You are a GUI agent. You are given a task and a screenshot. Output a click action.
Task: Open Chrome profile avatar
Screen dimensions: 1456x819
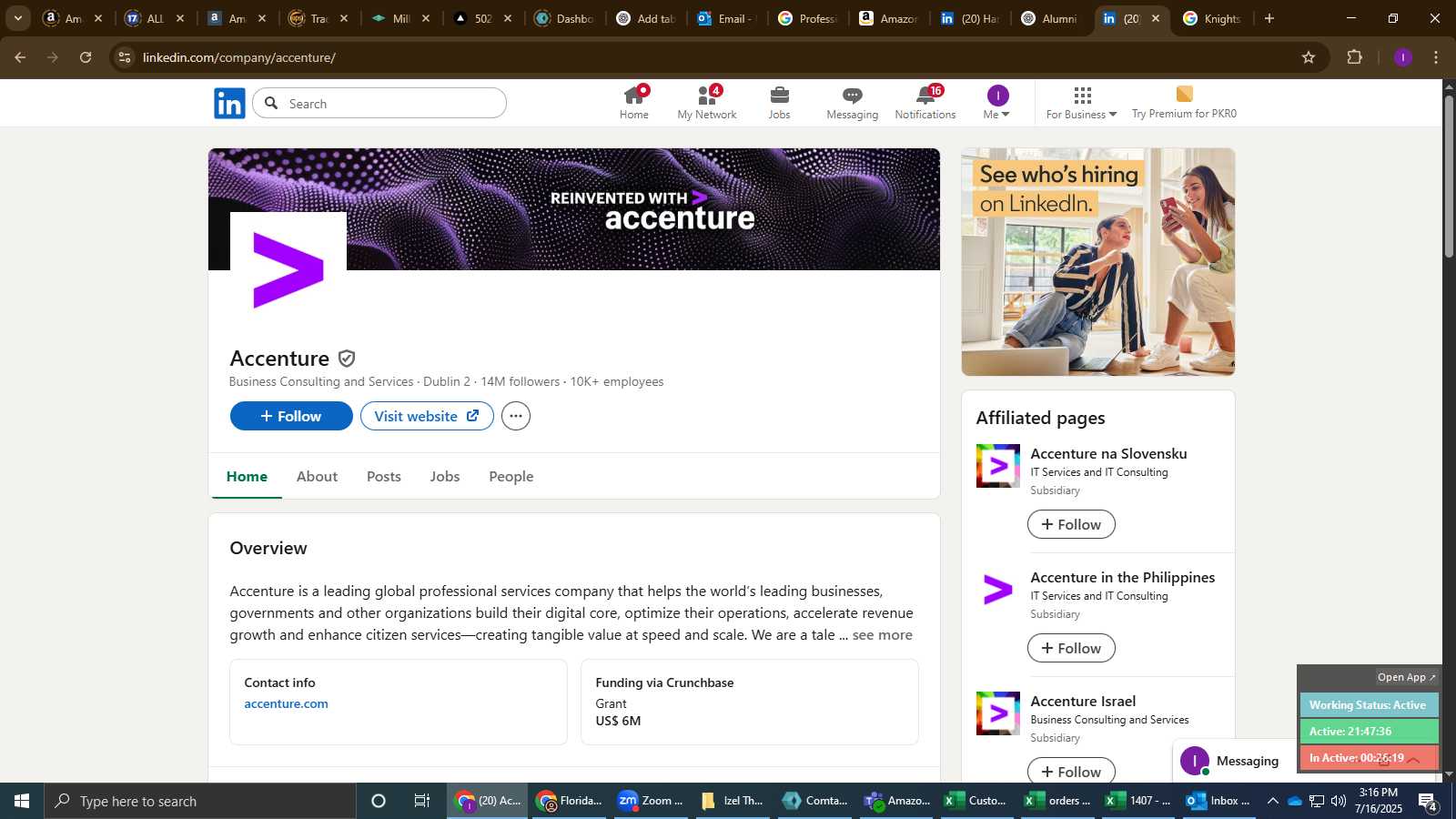pyautogui.click(x=1403, y=57)
